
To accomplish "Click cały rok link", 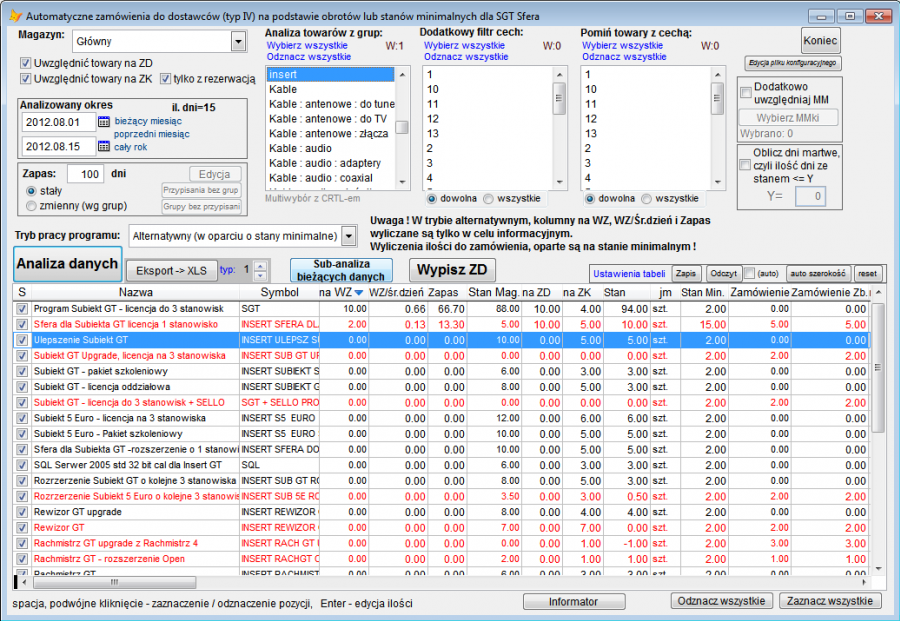I will coord(131,147).
